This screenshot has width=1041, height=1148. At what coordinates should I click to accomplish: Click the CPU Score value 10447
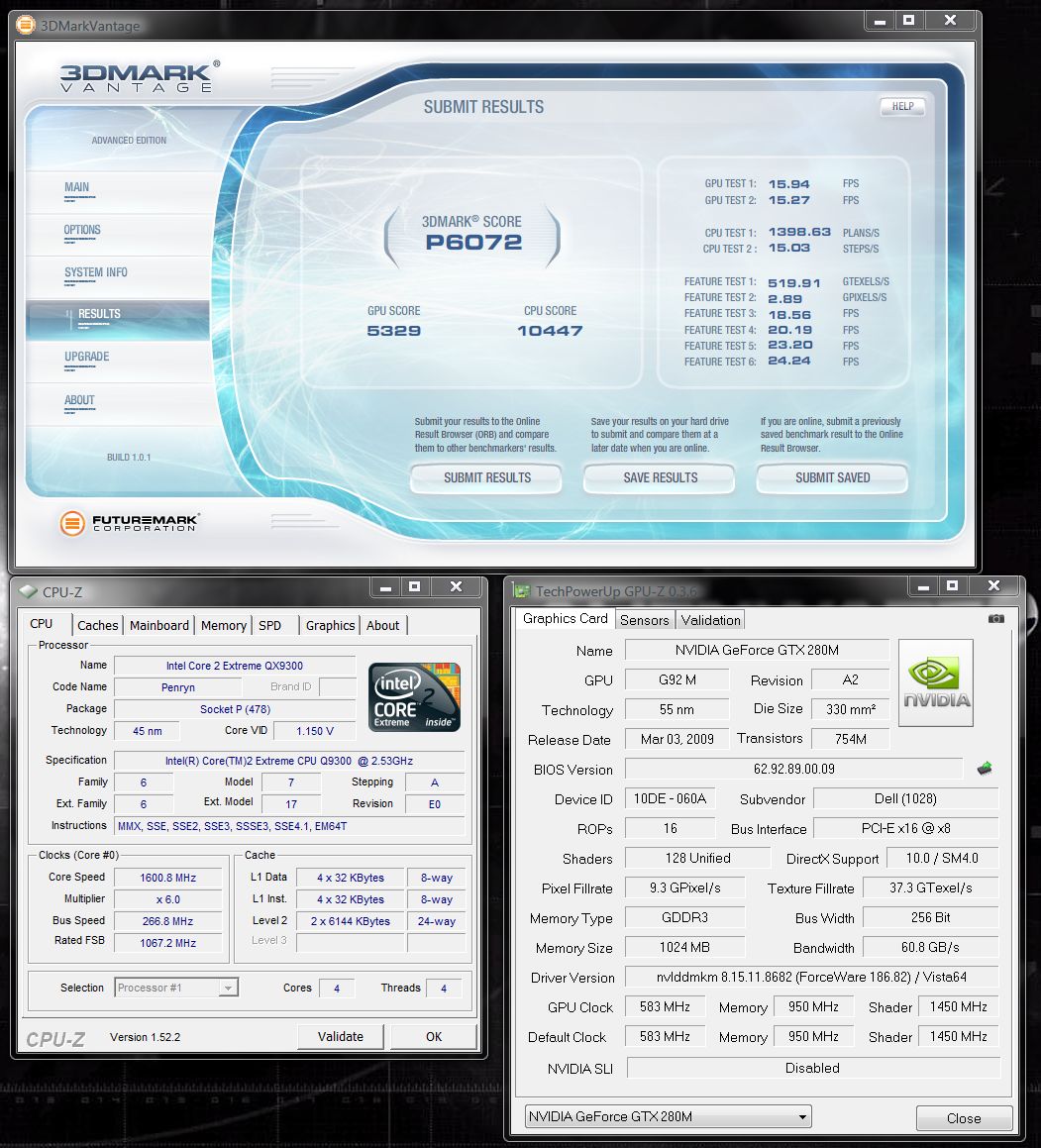(550, 331)
